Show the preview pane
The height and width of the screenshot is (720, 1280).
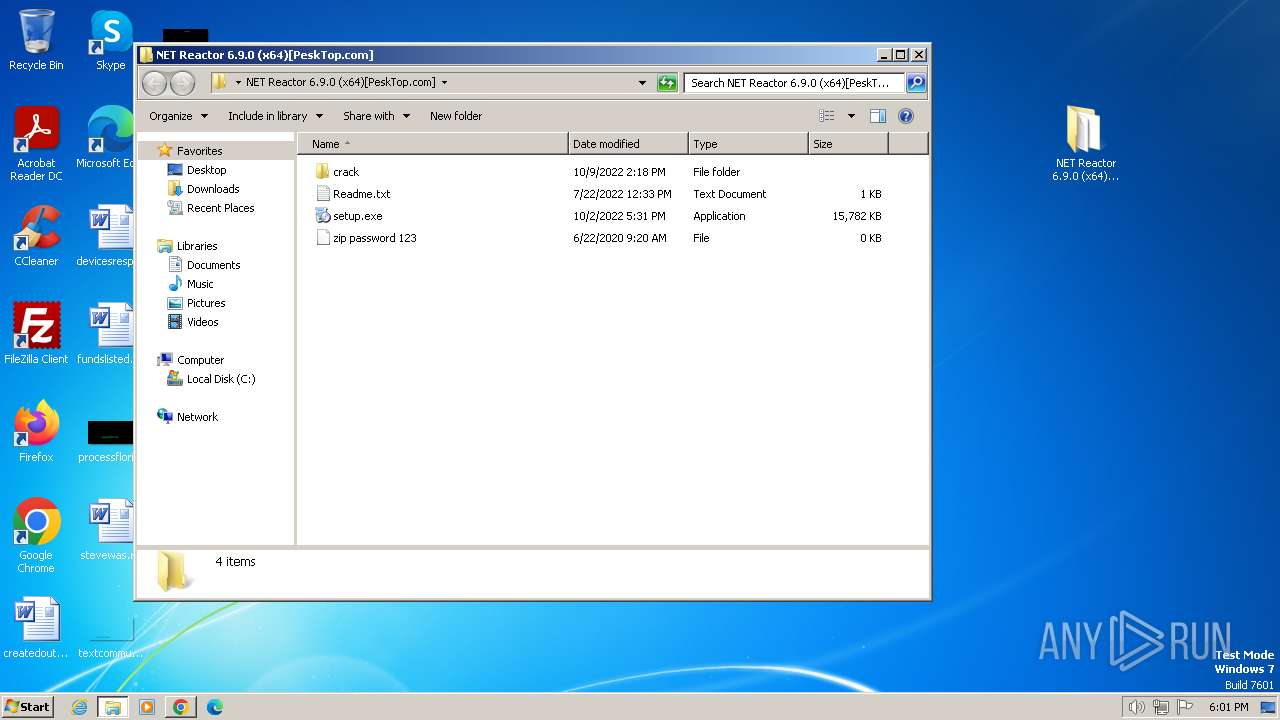point(877,116)
